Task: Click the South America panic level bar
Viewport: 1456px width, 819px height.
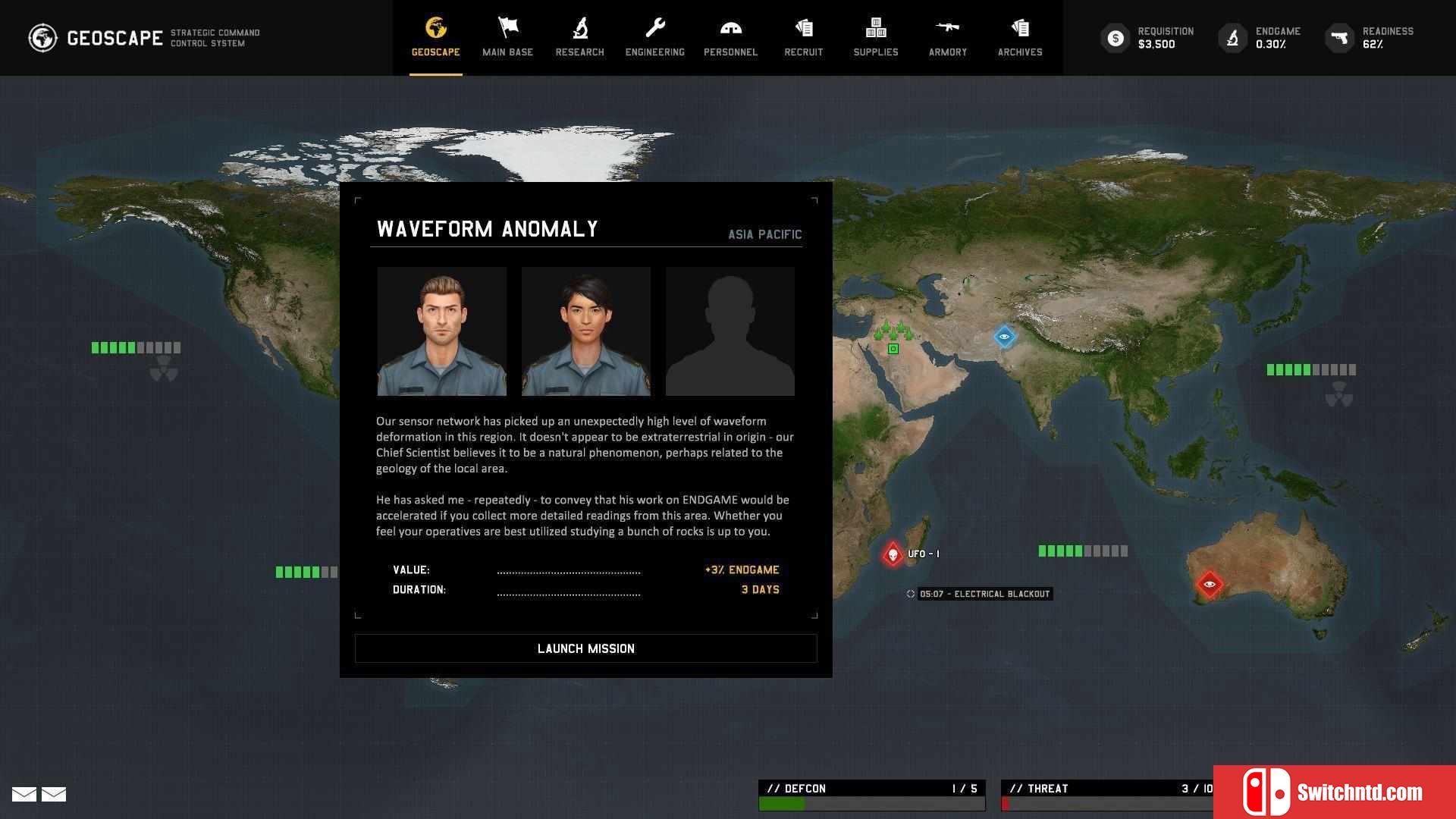Action: 306,572
